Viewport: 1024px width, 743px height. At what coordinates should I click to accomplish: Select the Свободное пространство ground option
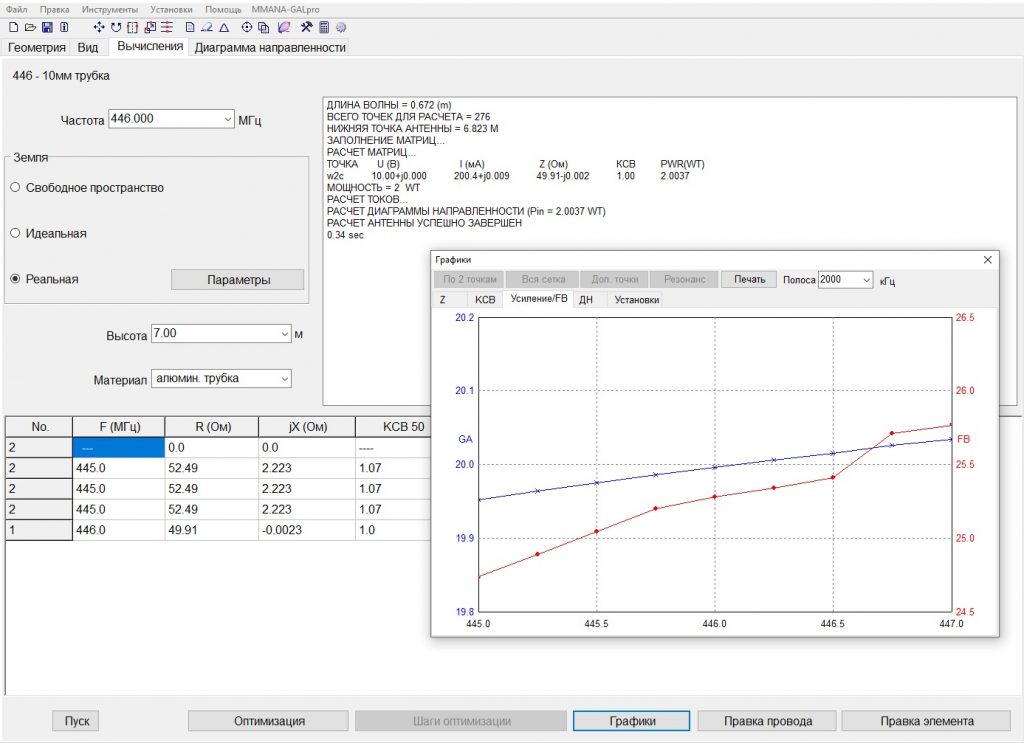(15, 187)
